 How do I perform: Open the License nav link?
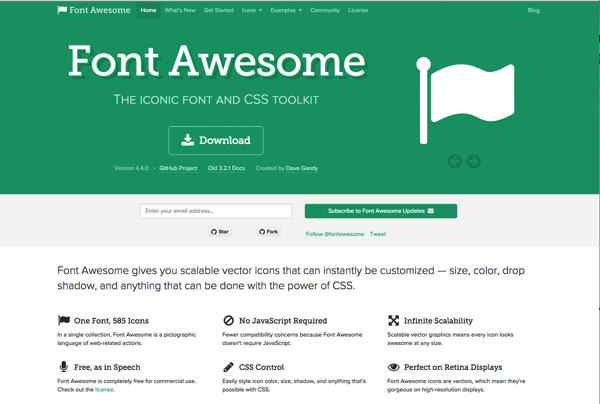[358, 10]
